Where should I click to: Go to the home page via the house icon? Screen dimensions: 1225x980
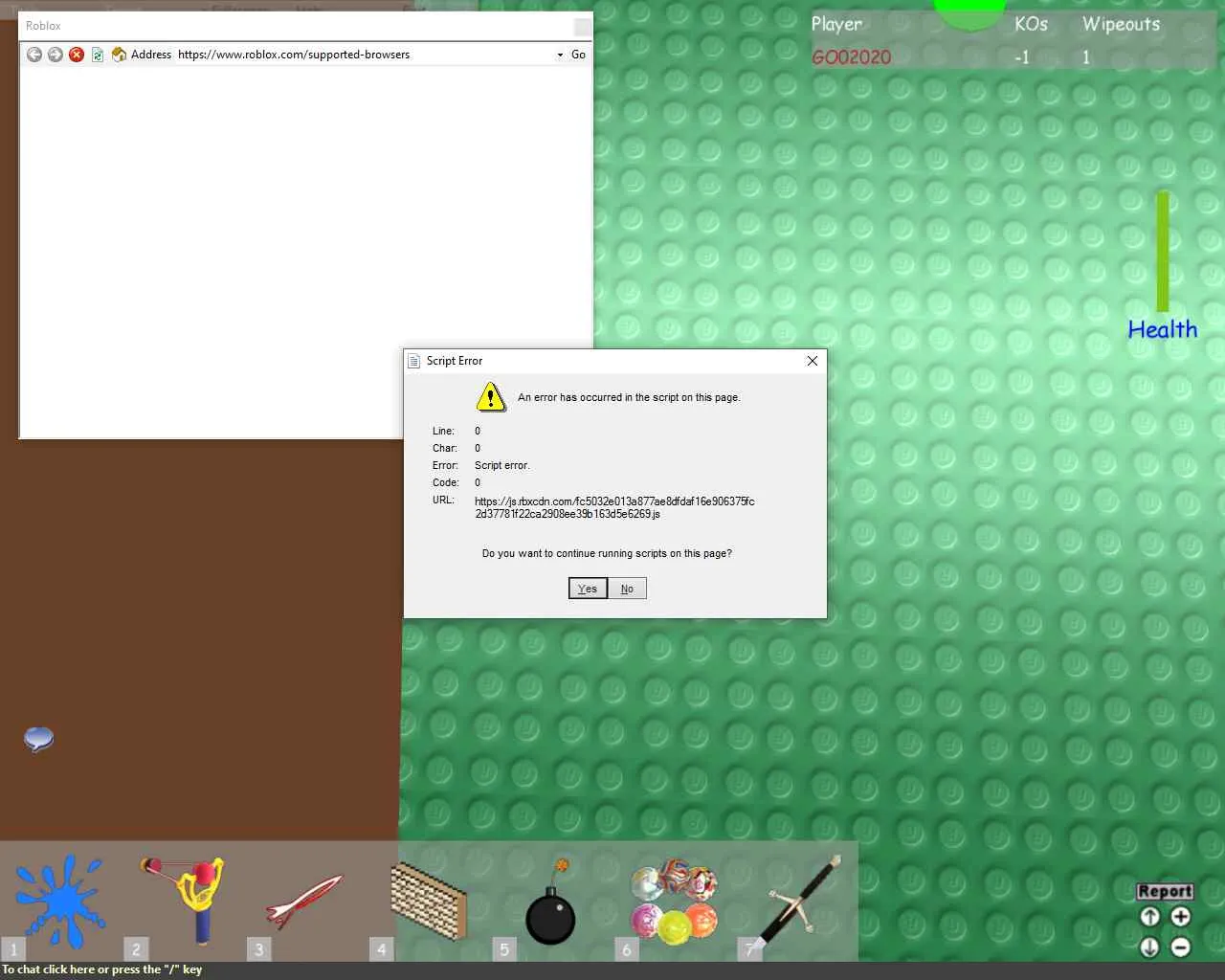(120, 55)
